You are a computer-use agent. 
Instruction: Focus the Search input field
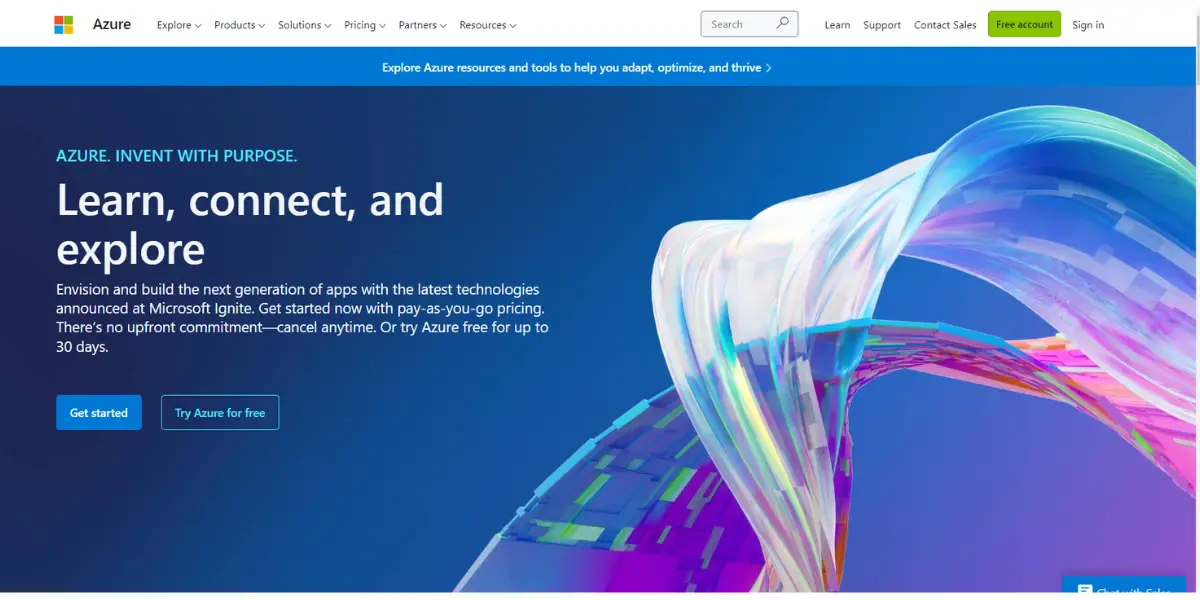coord(750,24)
